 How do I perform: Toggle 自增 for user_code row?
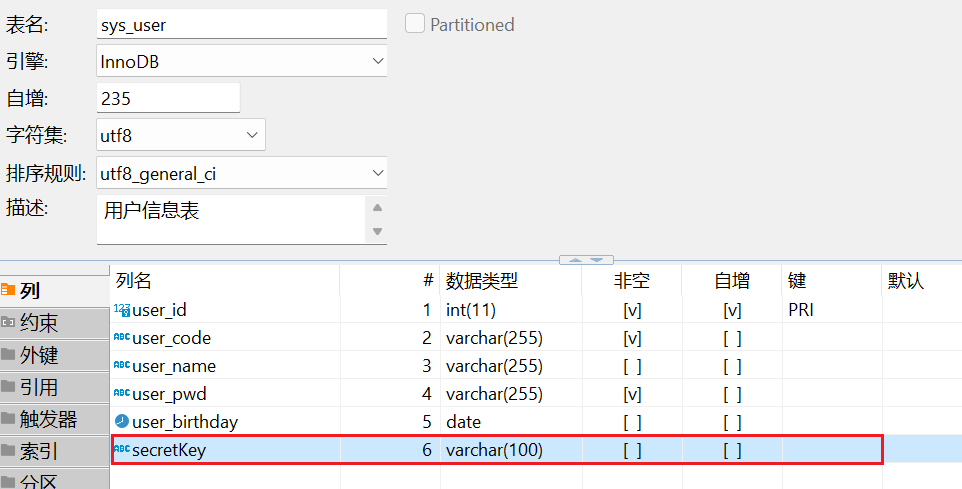point(732,338)
